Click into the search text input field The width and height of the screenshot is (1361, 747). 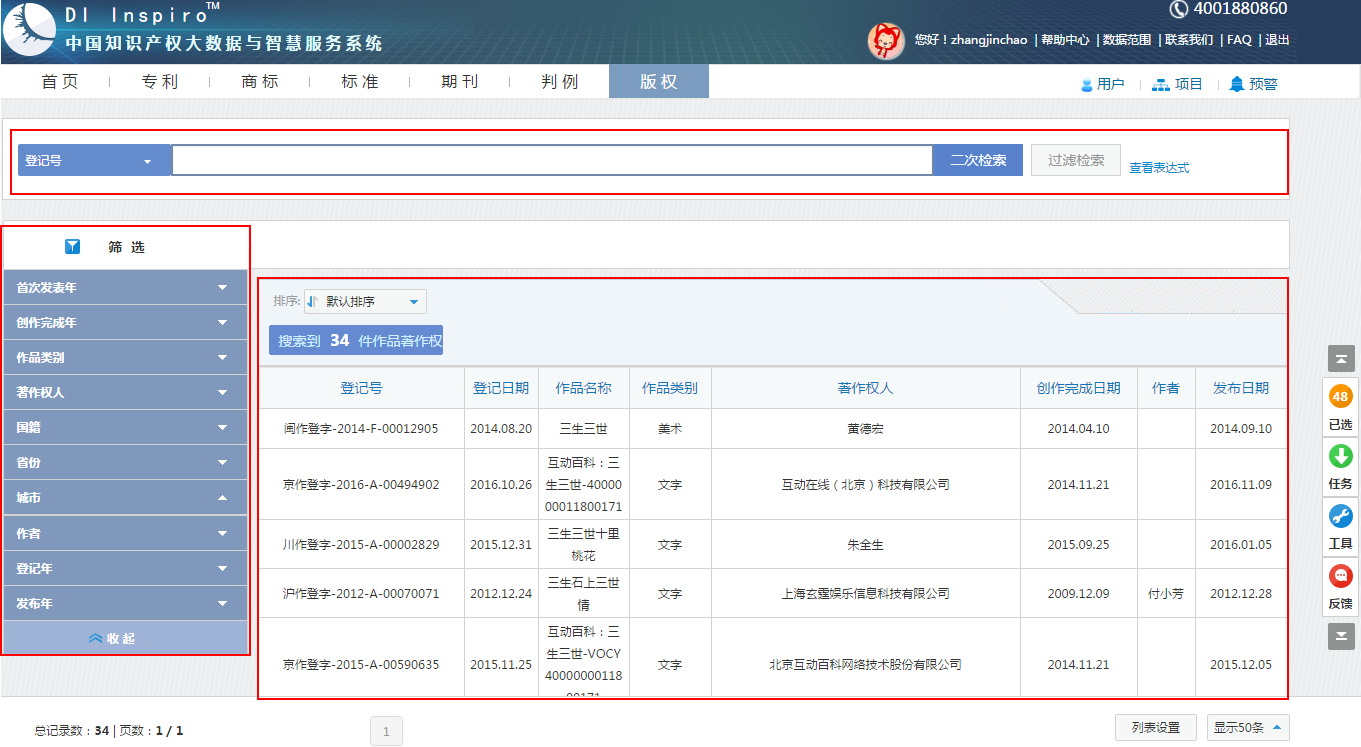click(x=552, y=160)
